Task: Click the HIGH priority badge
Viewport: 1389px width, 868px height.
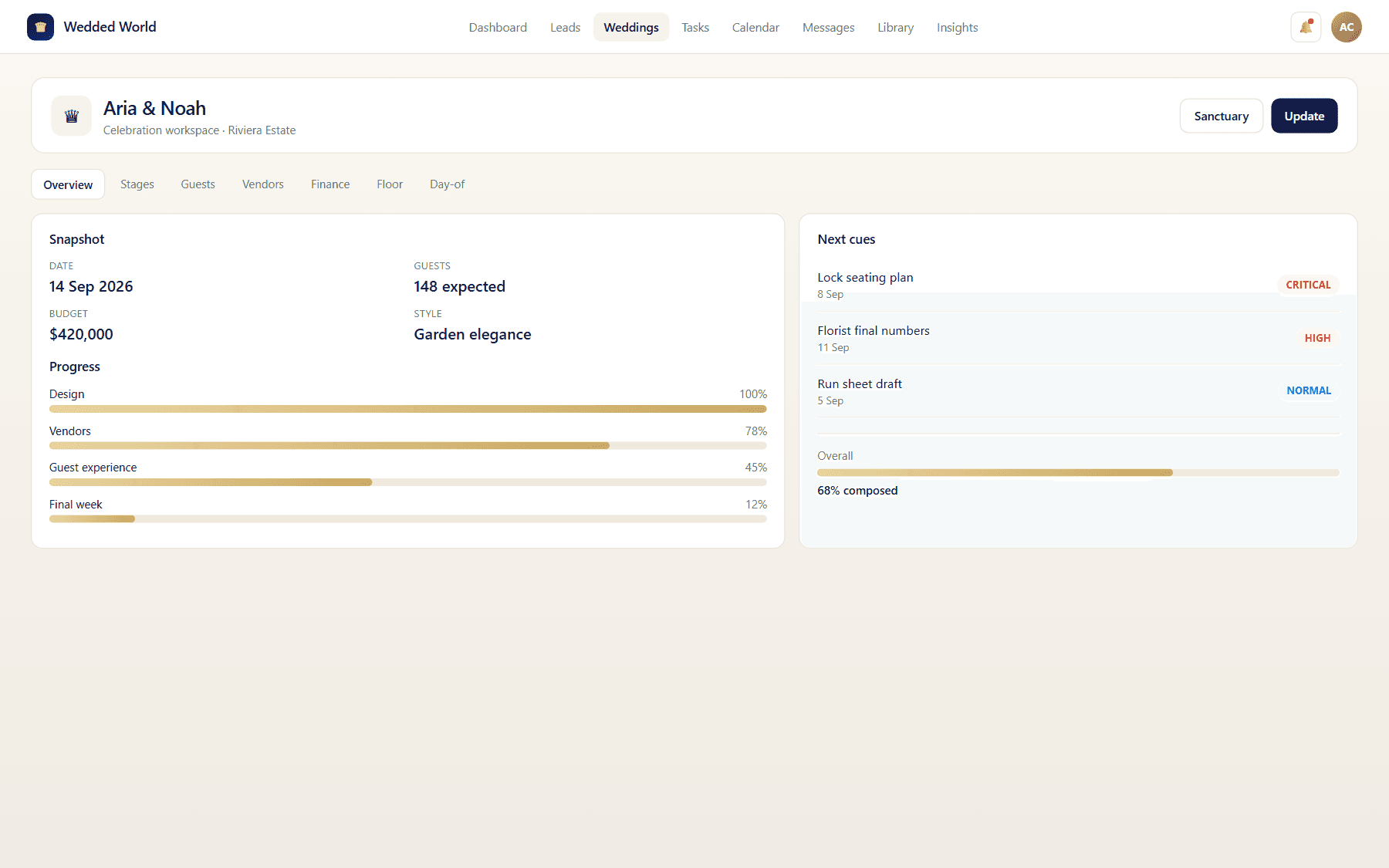Action: point(1317,338)
